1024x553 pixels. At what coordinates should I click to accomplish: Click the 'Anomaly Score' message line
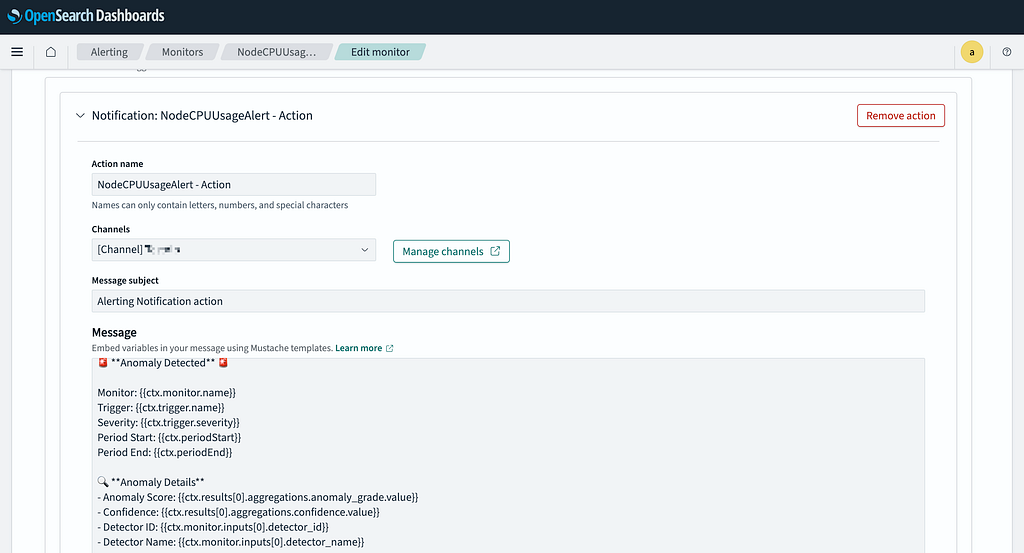[x=258, y=497]
